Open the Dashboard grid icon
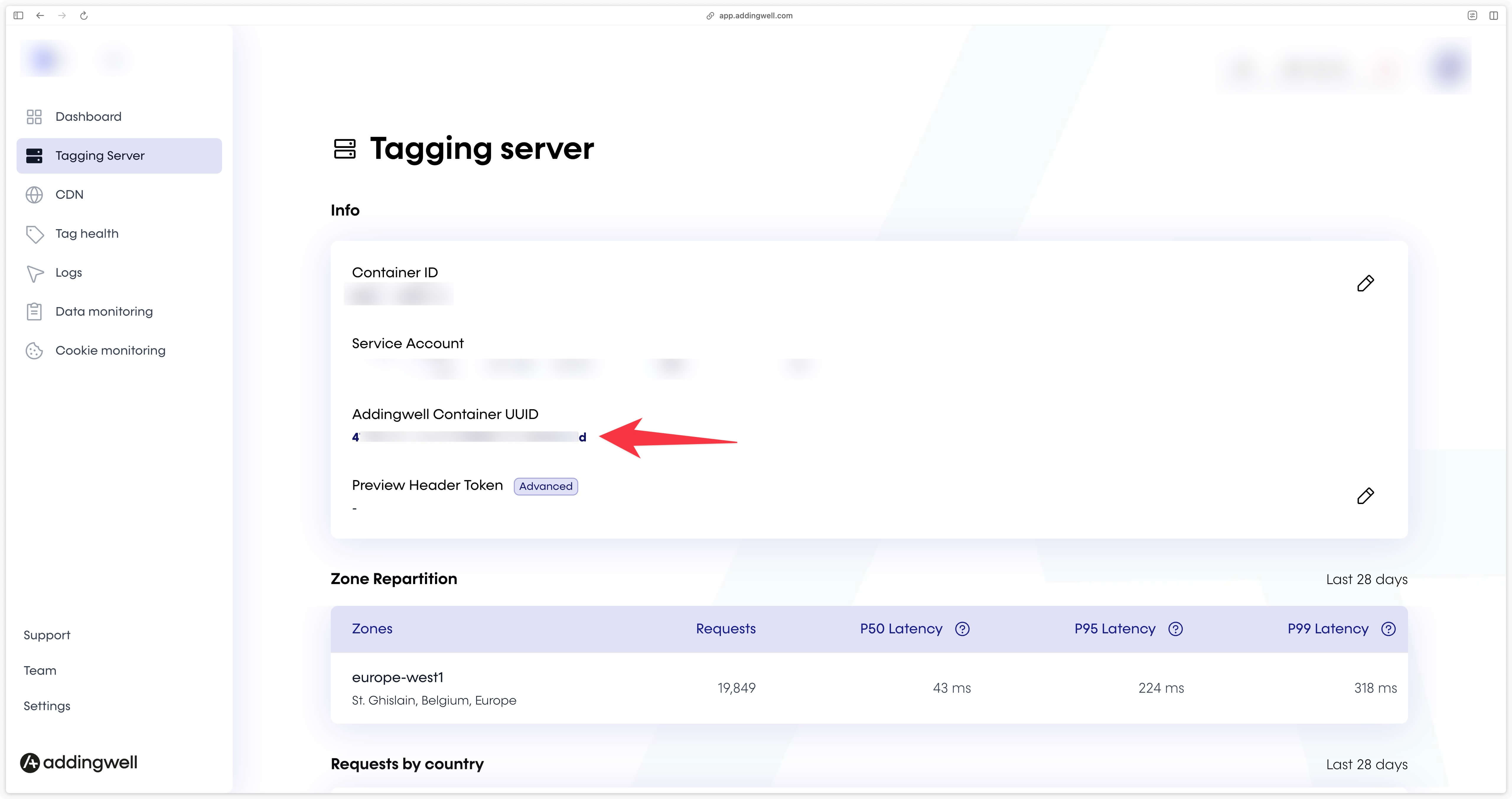1512x799 pixels. [34, 117]
